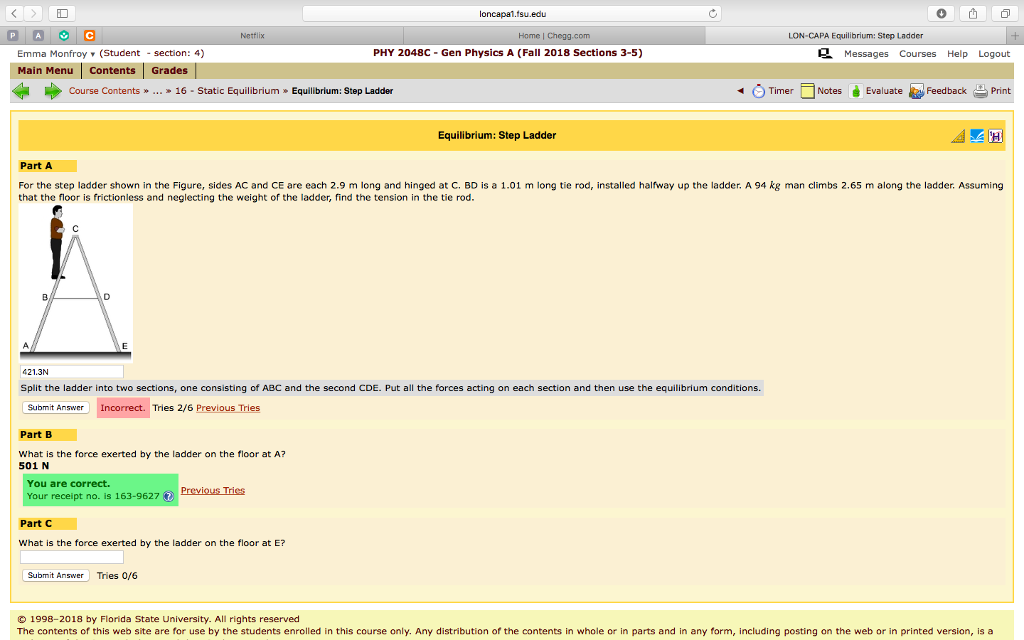1024x640 pixels.
Task: Open the Contents menu item
Action: (x=112, y=71)
